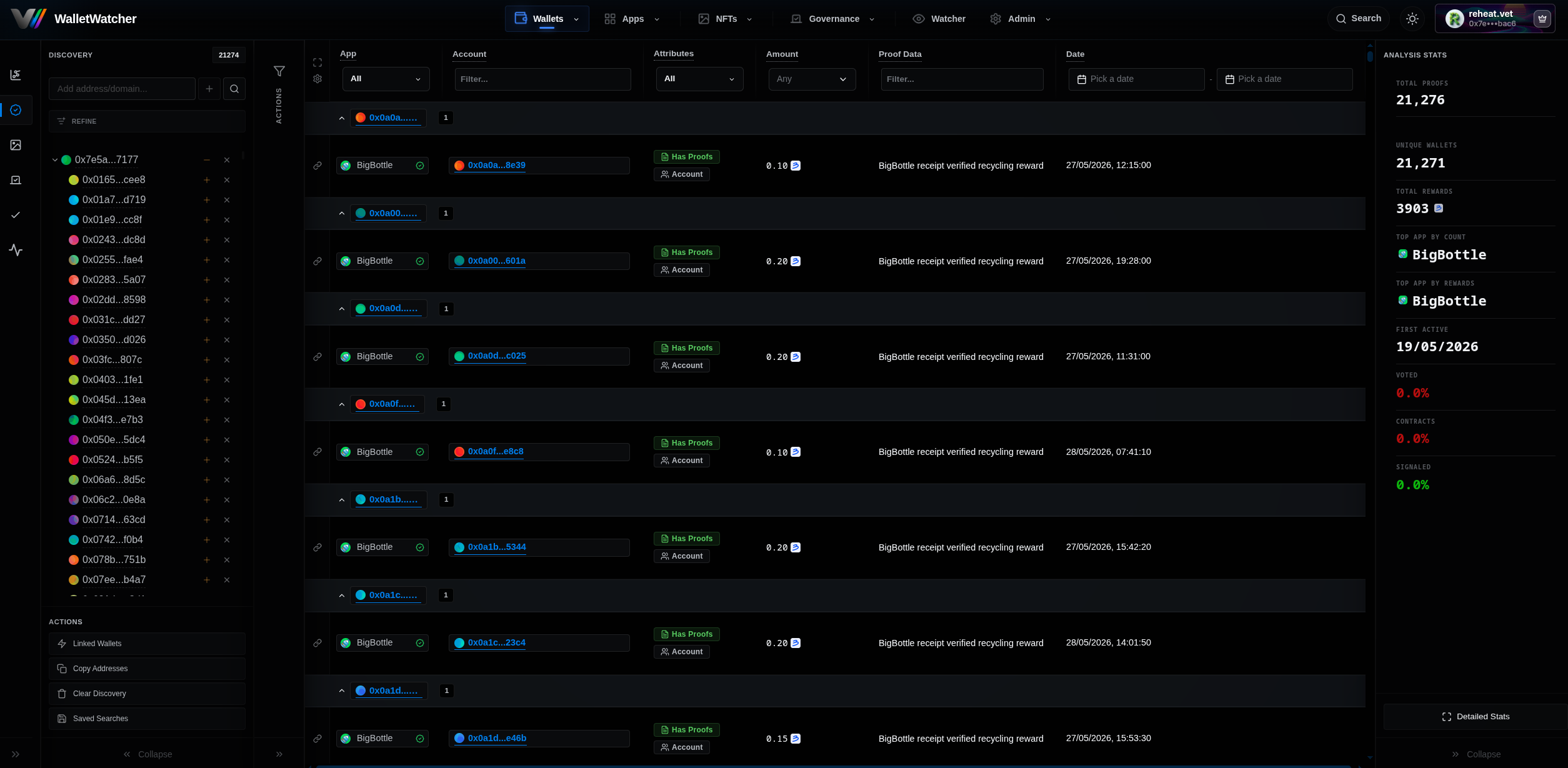Remove wallet 0x0243...dc8d with its X

(x=227, y=240)
